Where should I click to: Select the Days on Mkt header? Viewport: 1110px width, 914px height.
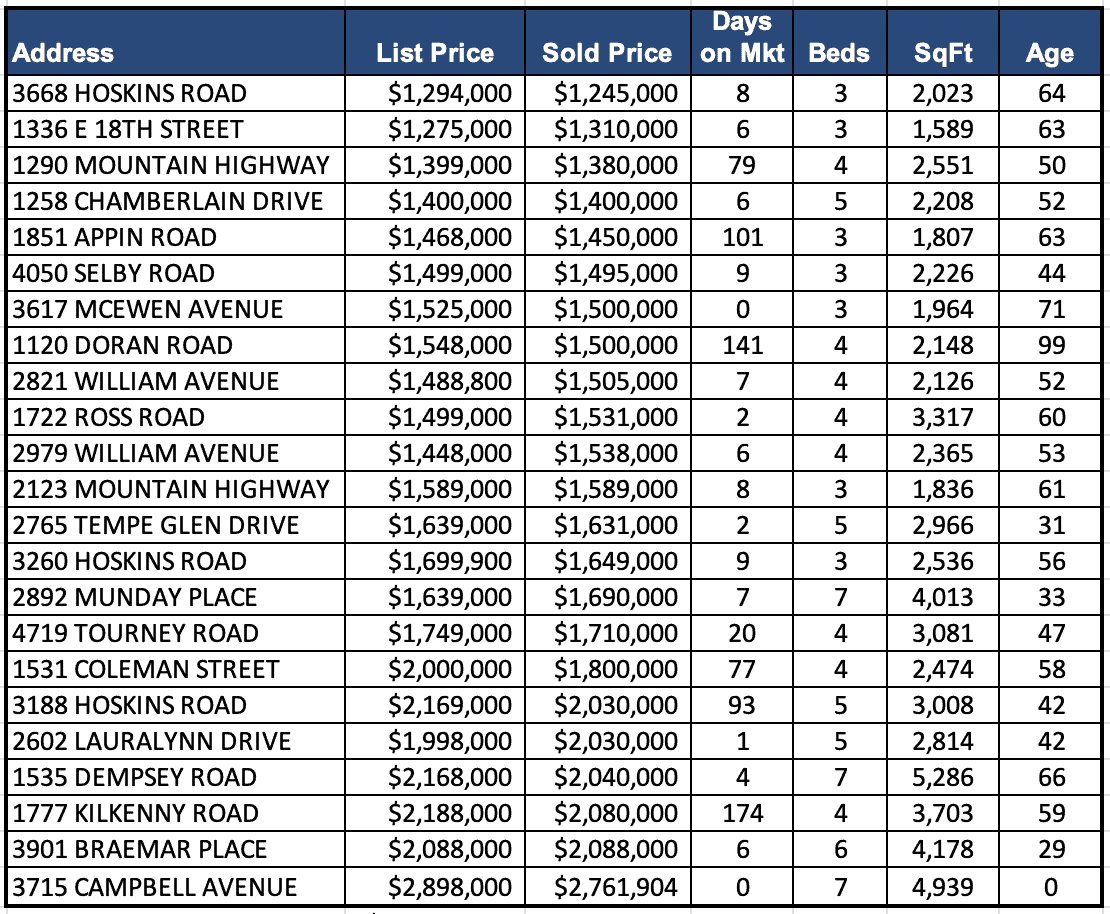743,39
